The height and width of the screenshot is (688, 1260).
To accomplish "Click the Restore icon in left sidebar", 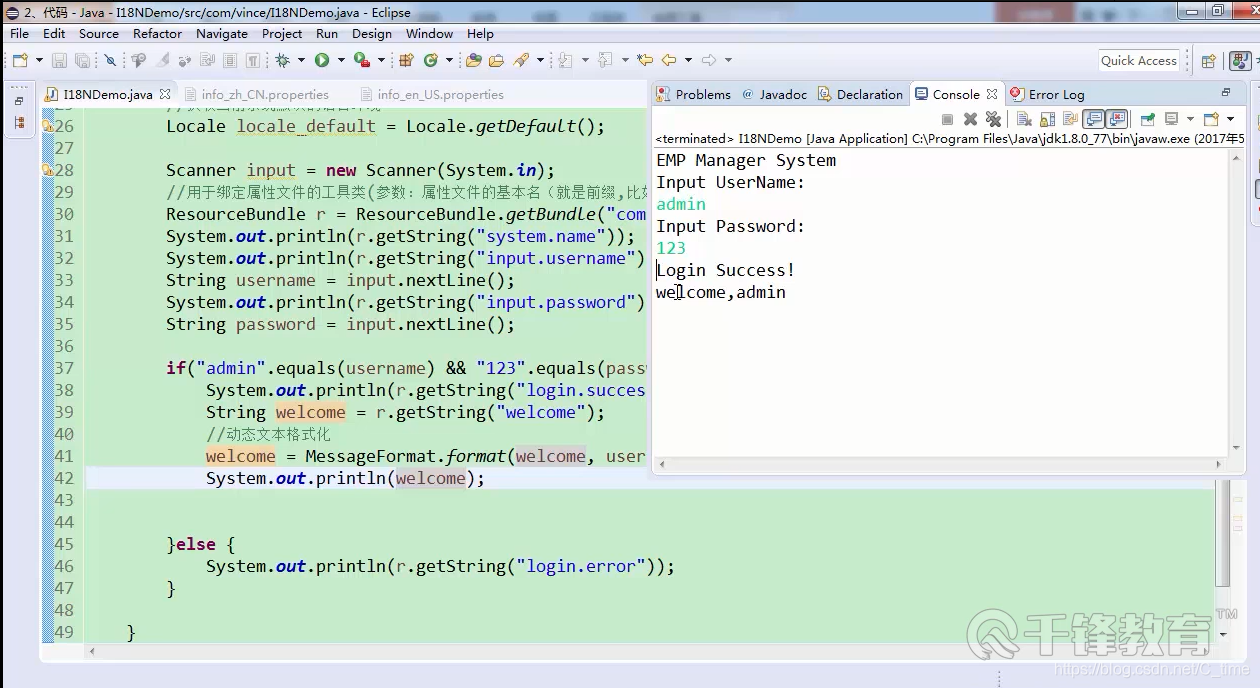I will pos(19,101).
